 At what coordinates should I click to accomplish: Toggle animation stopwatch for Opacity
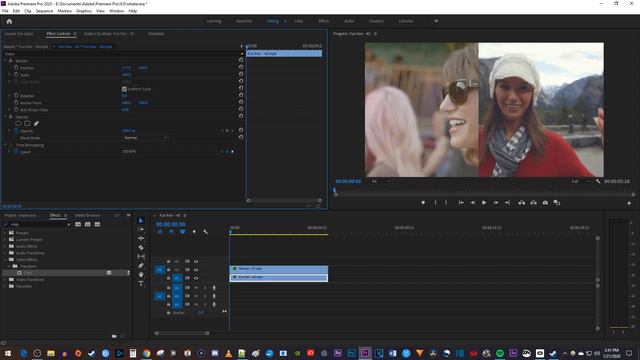pyautogui.click(x=16, y=131)
